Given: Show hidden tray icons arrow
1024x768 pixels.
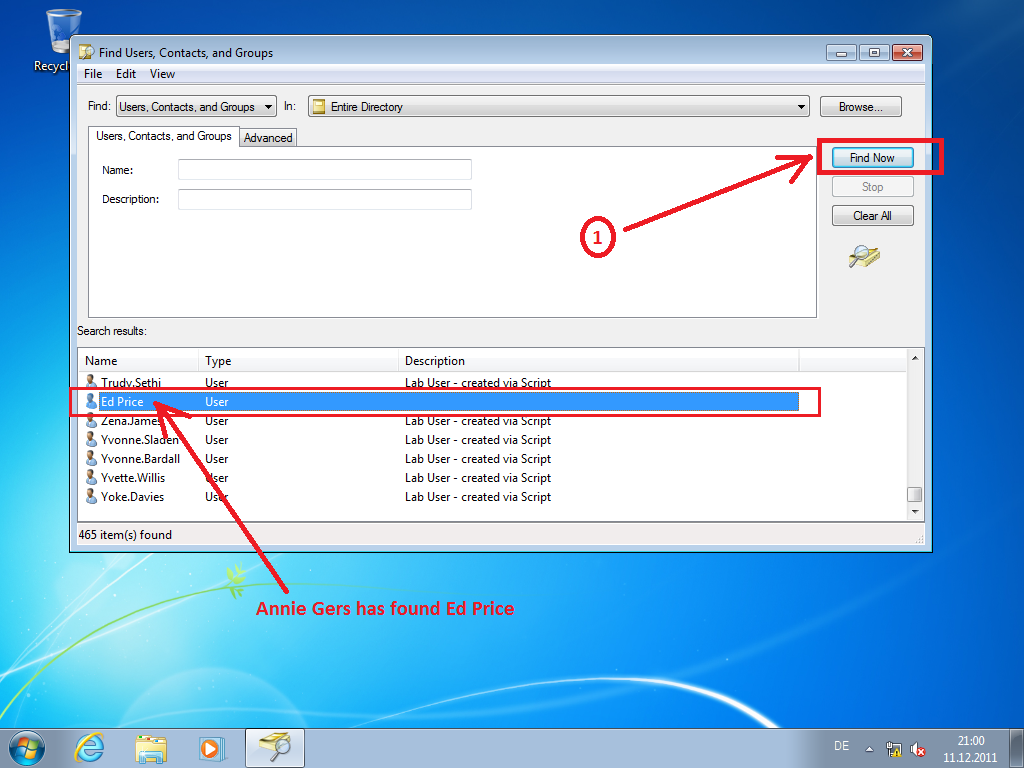Looking at the screenshot, I should pyautogui.click(x=869, y=748).
